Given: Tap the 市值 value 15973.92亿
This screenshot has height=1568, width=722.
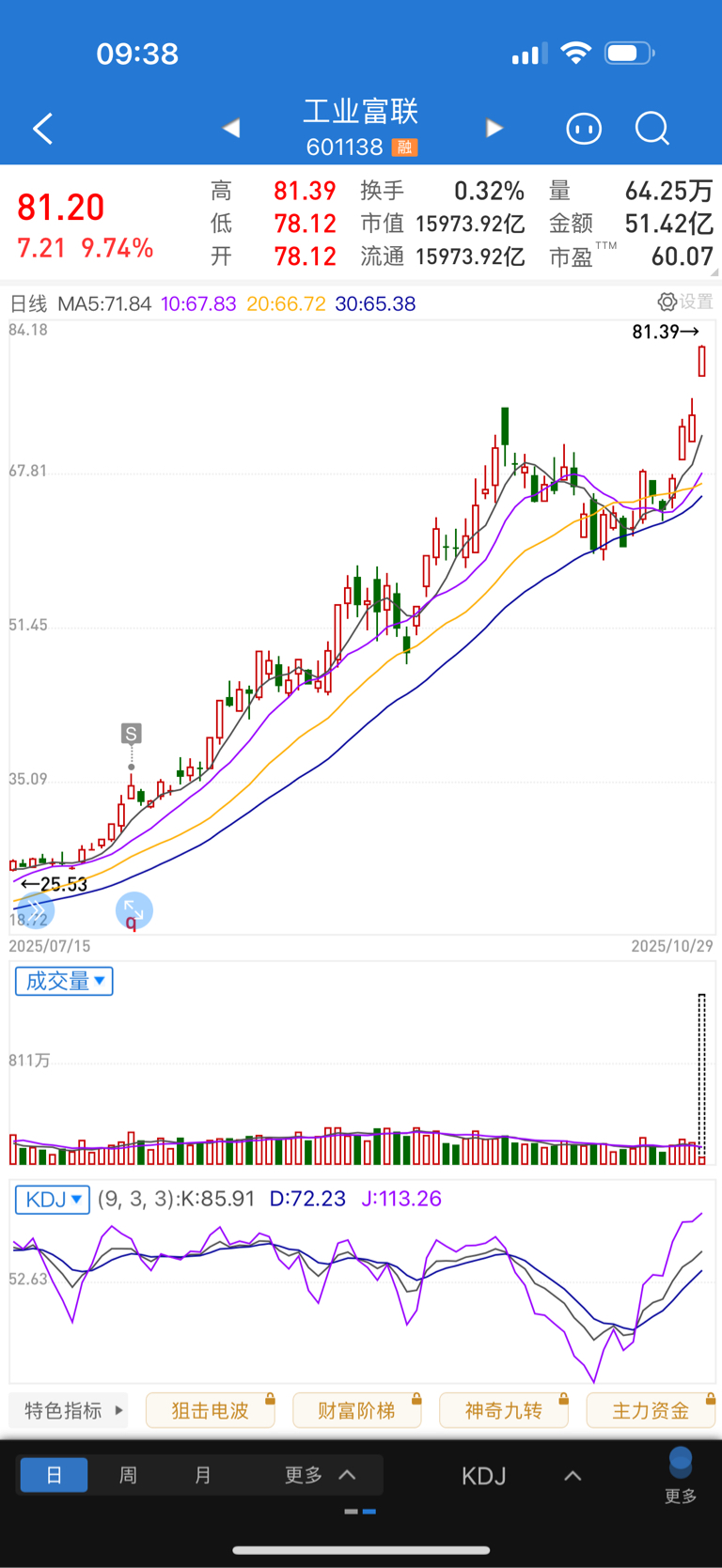Looking at the screenshot, I should 470,224.
